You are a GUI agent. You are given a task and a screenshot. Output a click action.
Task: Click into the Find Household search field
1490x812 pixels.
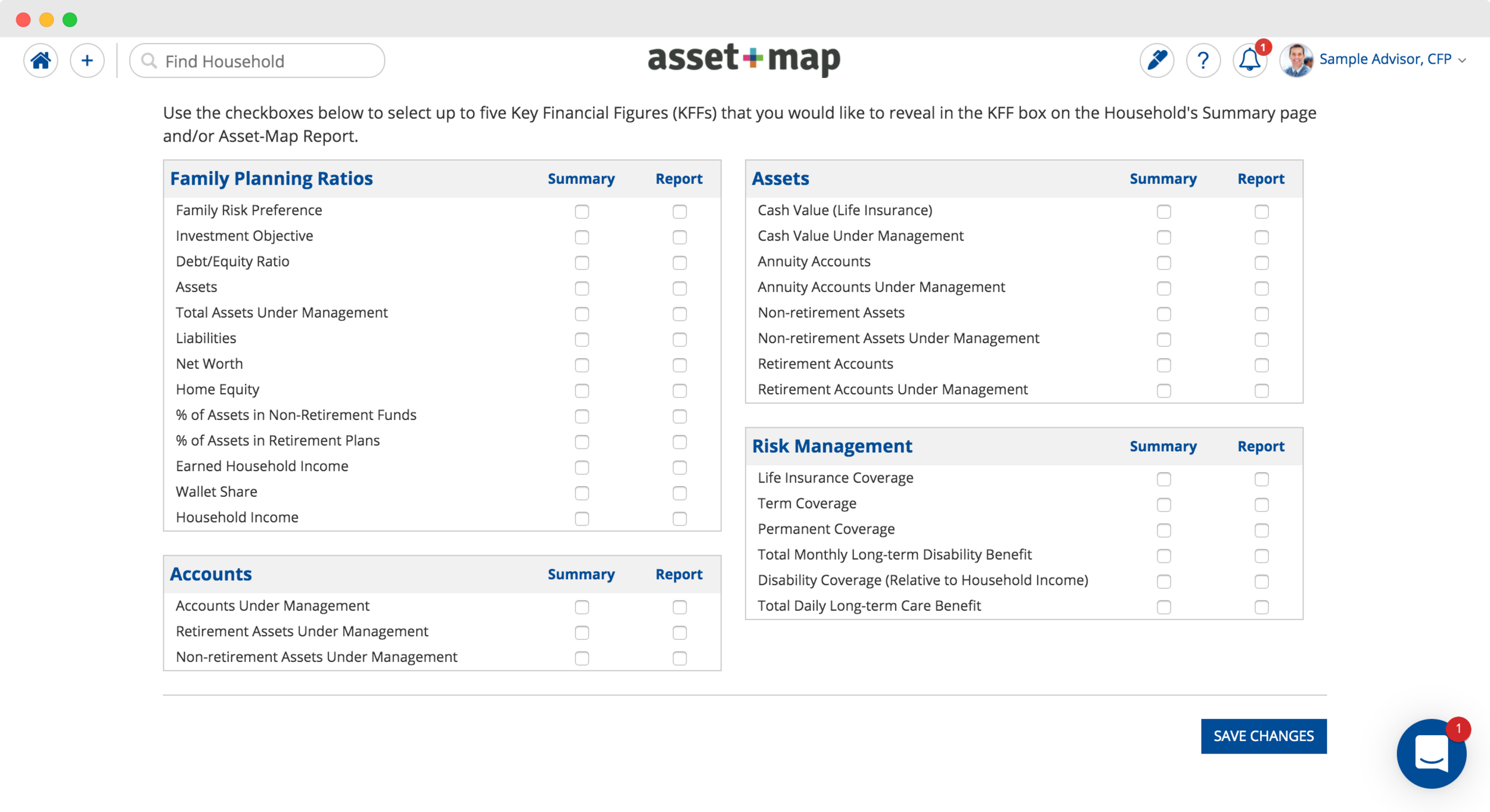(262, 61)
